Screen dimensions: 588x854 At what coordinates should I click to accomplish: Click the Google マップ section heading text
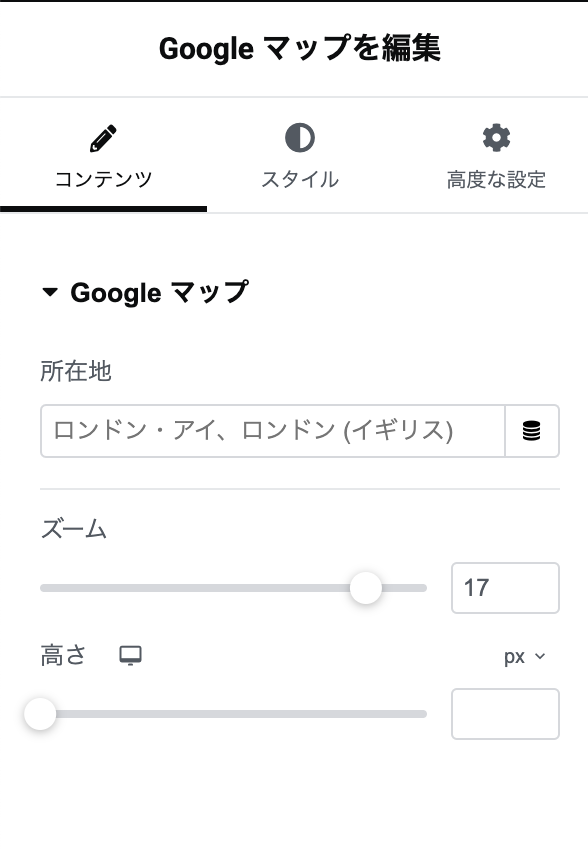pyautogui.click(x=160, y=292)
